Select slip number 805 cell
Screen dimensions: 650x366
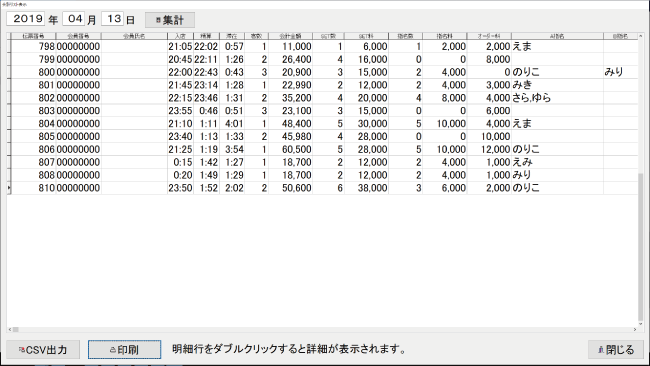coord(34,136)
